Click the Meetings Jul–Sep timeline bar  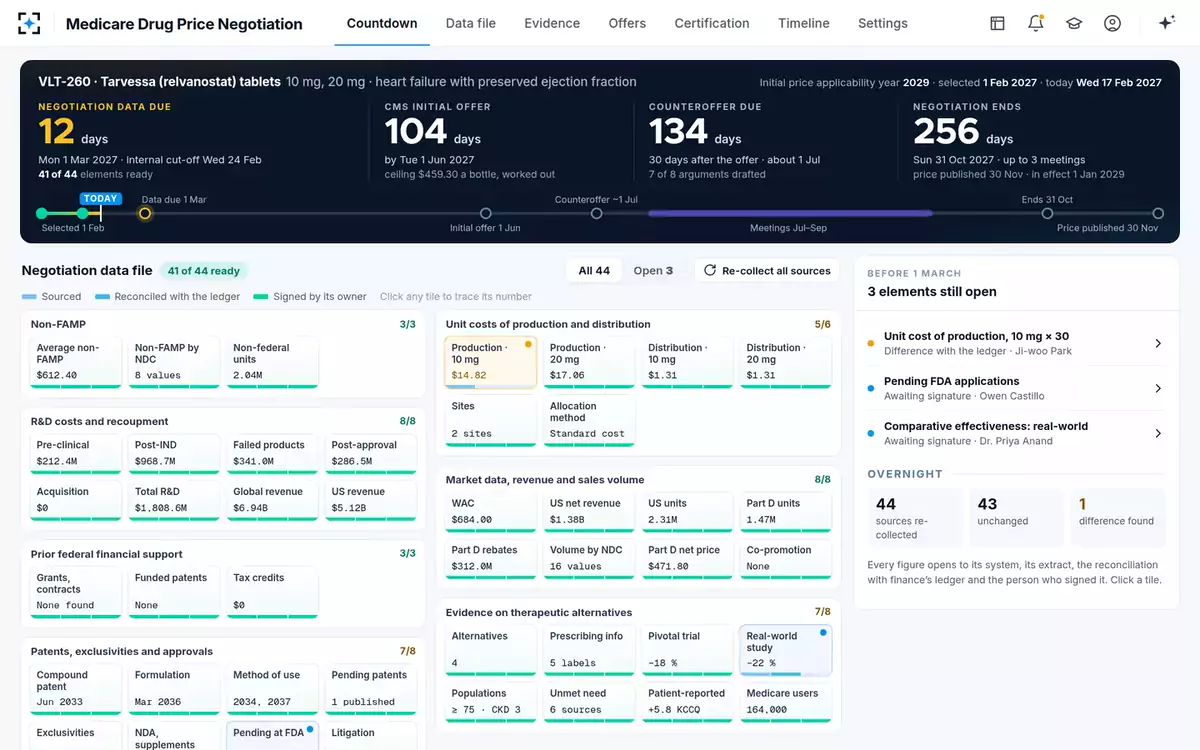(x=790, y=213)
